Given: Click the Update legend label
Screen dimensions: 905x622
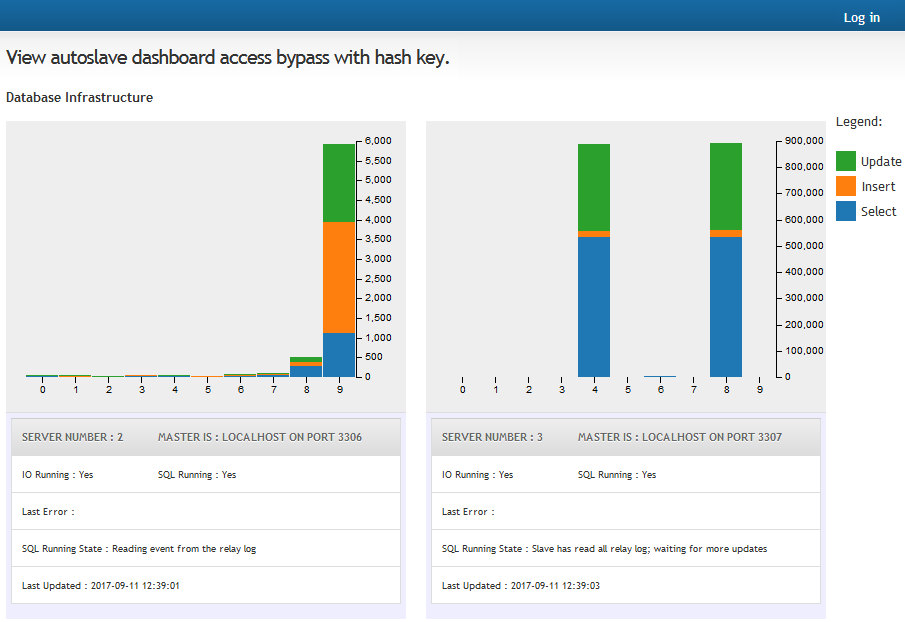Looking at the screenshot, I should (x=881, y=162).
